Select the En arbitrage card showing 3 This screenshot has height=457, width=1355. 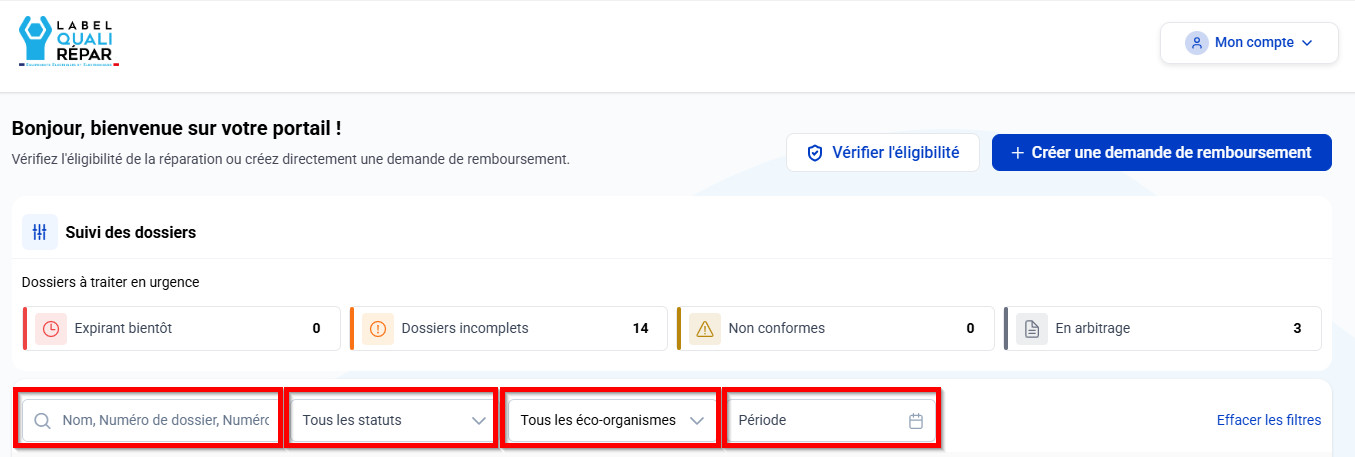1163,328
